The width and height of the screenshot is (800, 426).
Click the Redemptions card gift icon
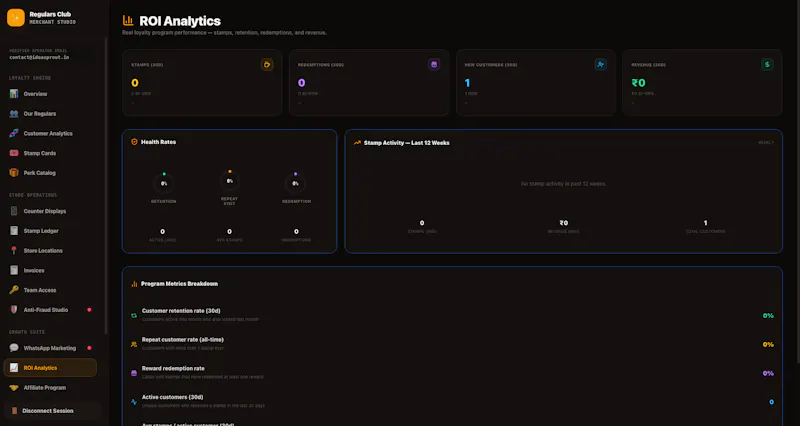[434, 64]
